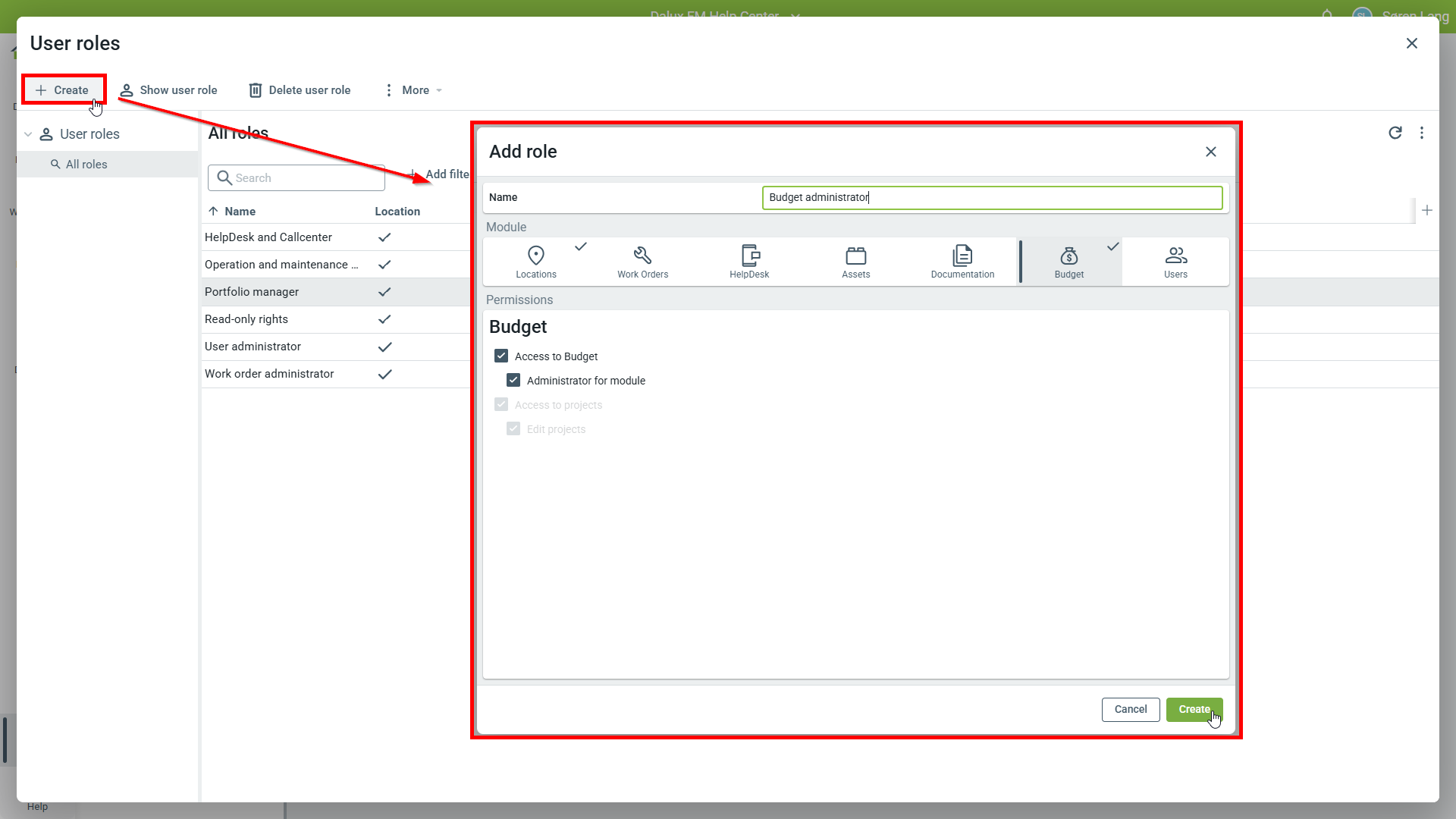This screenshot has width=1456, height=819.
Task: Toggle Access to projects checkbox
Action: click(x=501, y=404)
